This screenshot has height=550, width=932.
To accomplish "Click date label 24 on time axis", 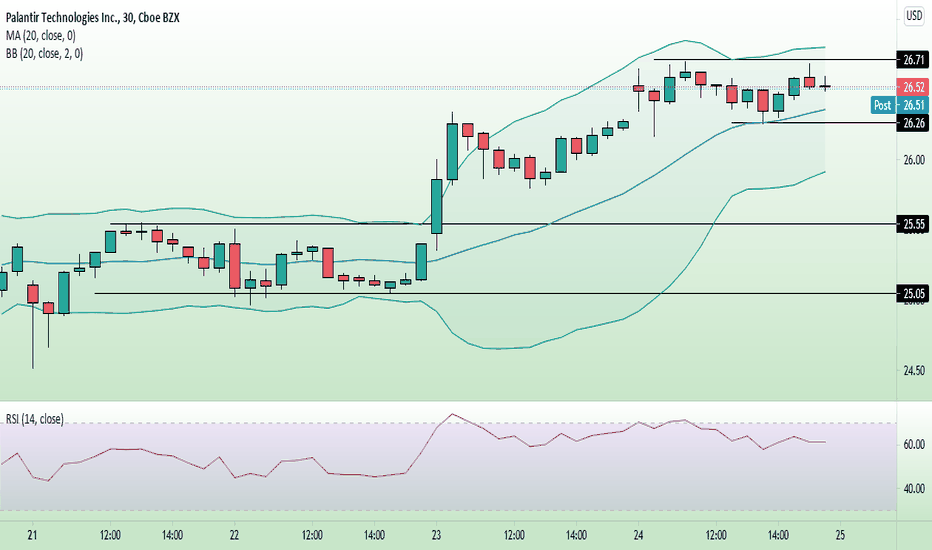I will click(x=638, y=535).
